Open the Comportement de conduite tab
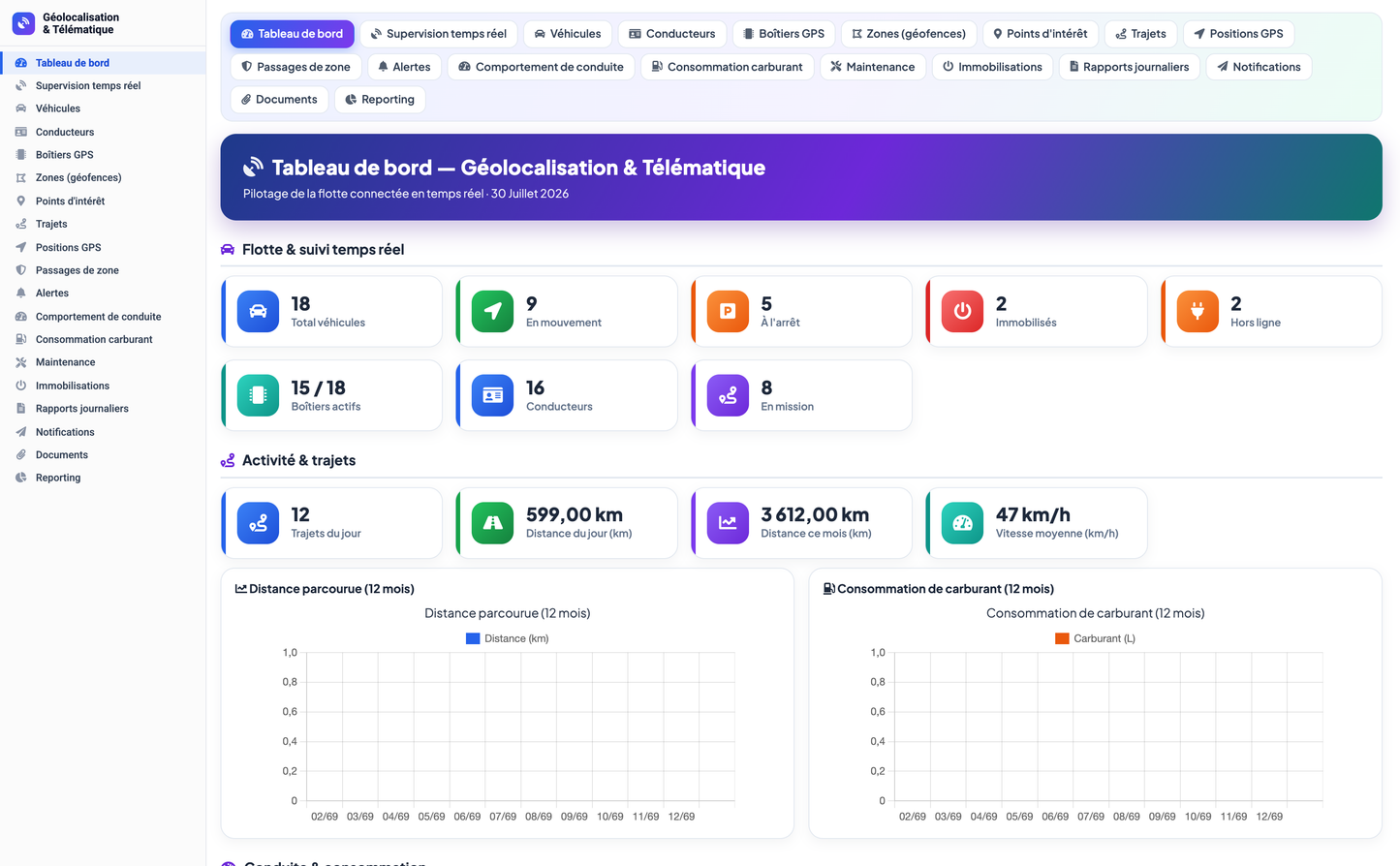Viewport: 1400px width, 866px height. click(541, 67)
